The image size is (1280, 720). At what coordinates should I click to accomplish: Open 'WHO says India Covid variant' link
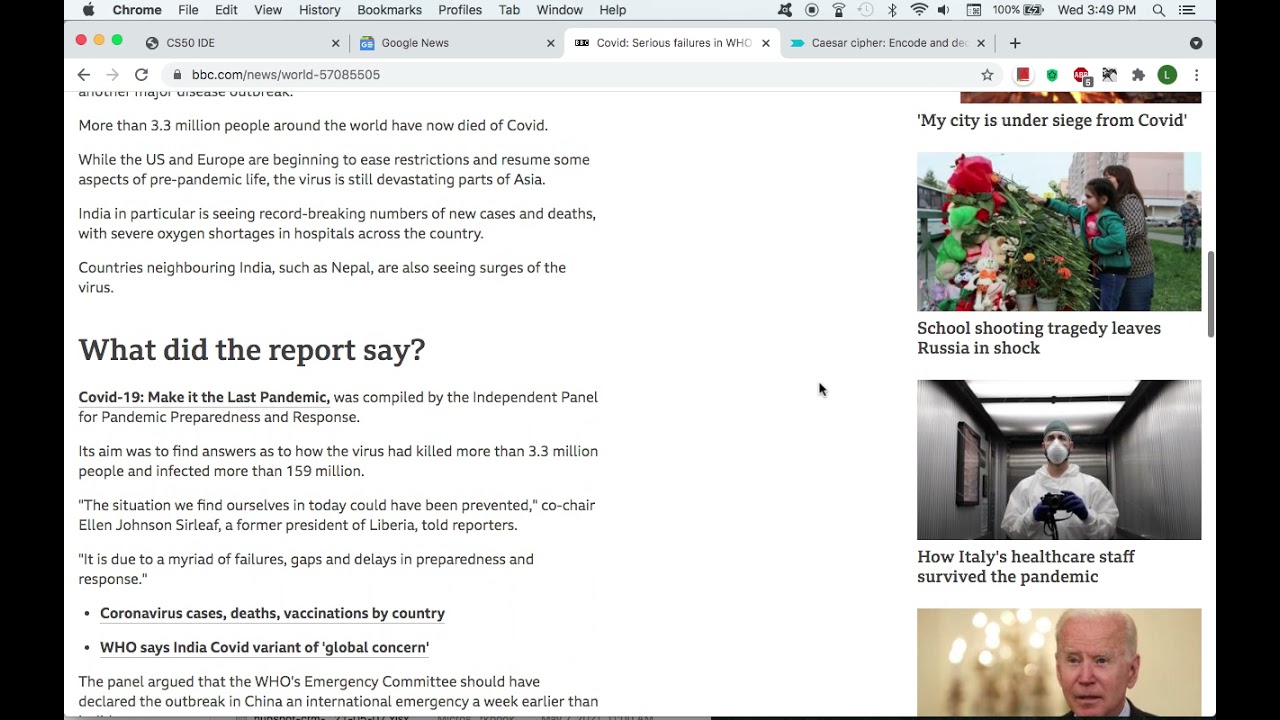tap(264, 647)
